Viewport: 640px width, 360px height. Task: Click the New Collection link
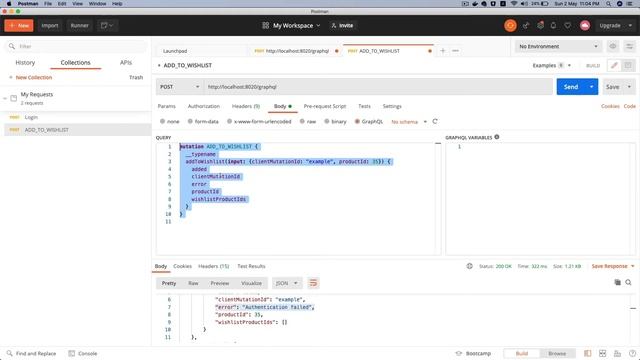31,77
